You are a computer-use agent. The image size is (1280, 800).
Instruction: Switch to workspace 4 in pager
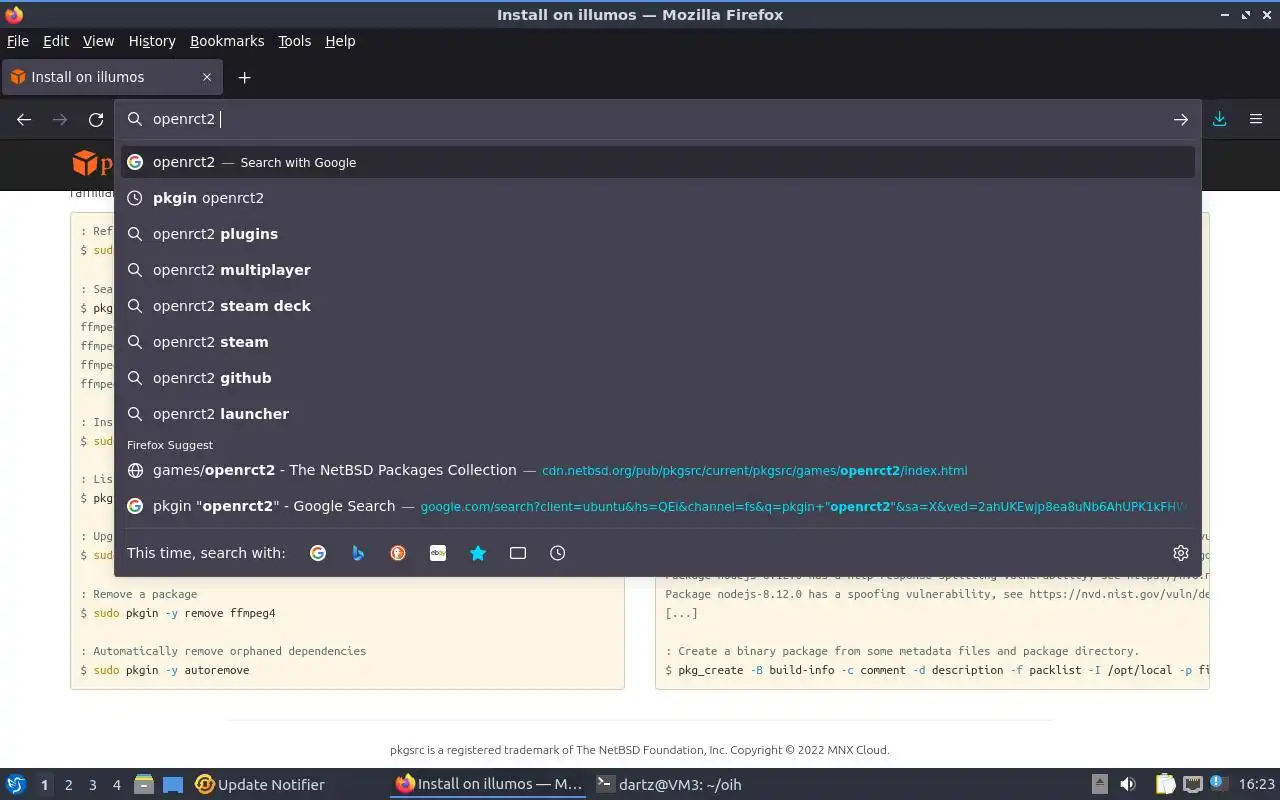[117, 785]
